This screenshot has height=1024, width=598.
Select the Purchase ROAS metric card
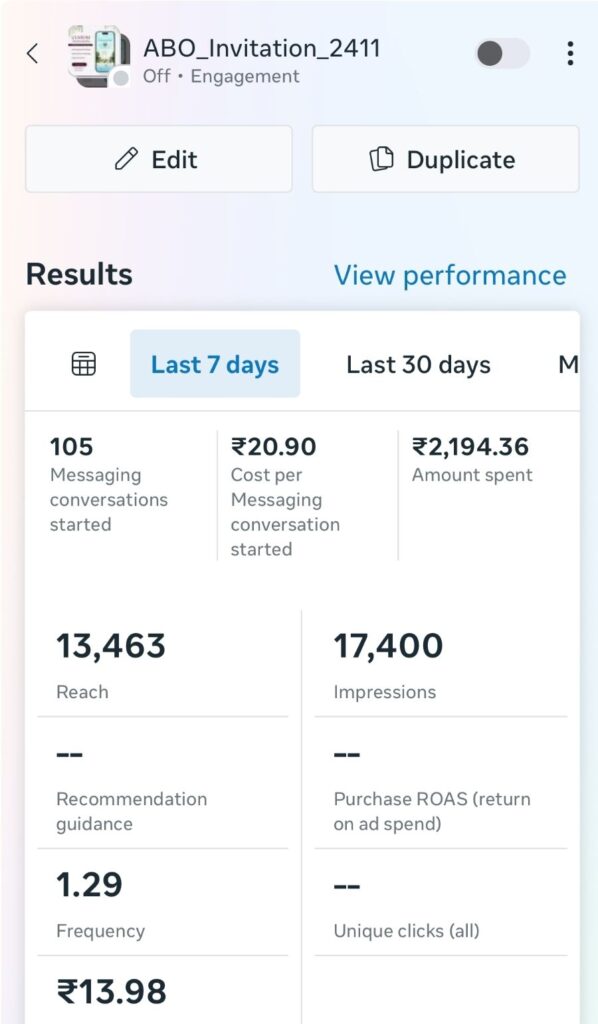point(441,784)
